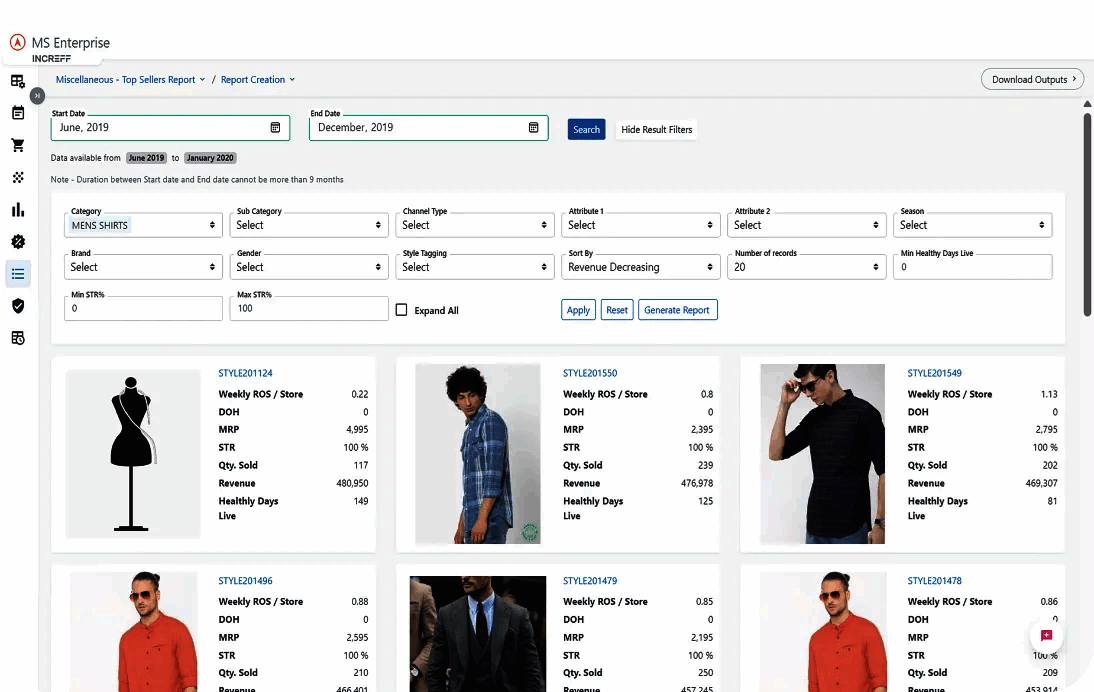Screen dimensions: 1094x692
Task: Click the Apply button
Action: [578, 310]
